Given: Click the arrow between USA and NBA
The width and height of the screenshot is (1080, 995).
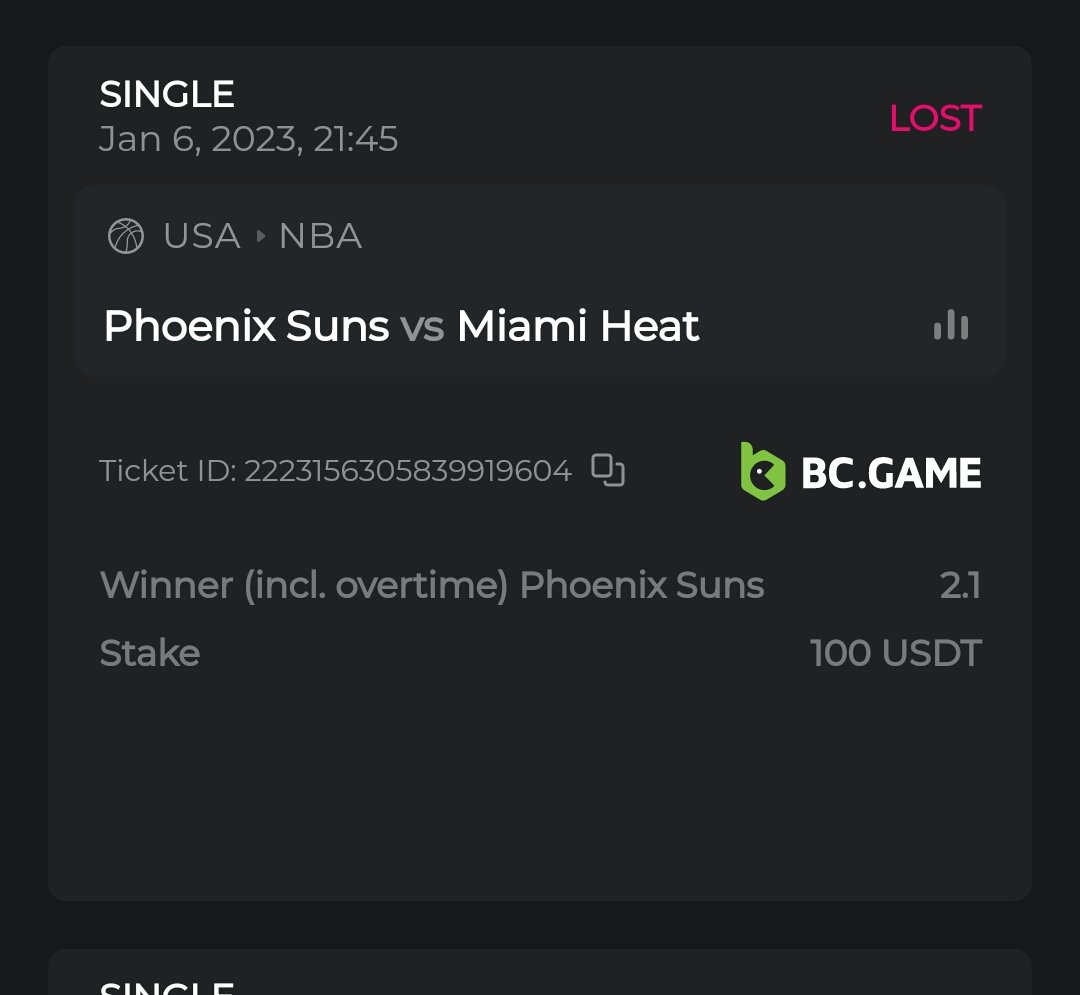Looking at the screenshot, I should coord(261,237).
